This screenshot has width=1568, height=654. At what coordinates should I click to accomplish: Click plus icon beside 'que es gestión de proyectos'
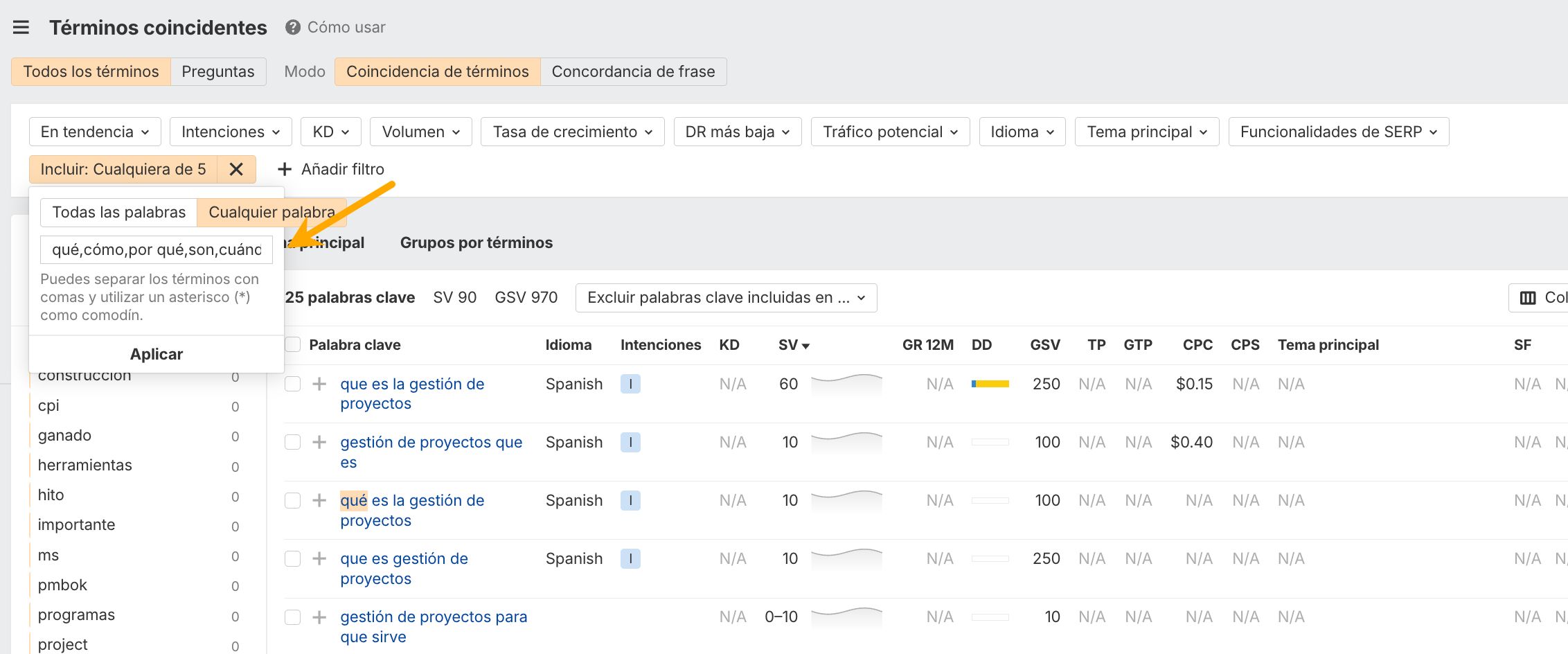pyautogui.click(x=319, y=559)
